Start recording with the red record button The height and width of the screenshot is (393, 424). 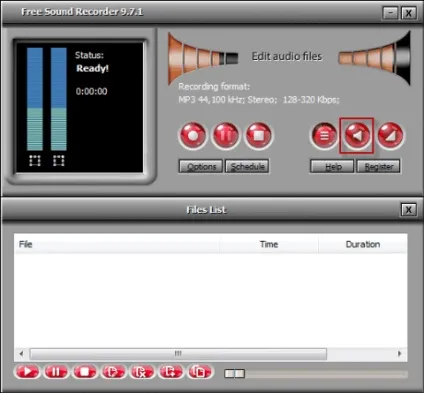(x=193, y=136)
